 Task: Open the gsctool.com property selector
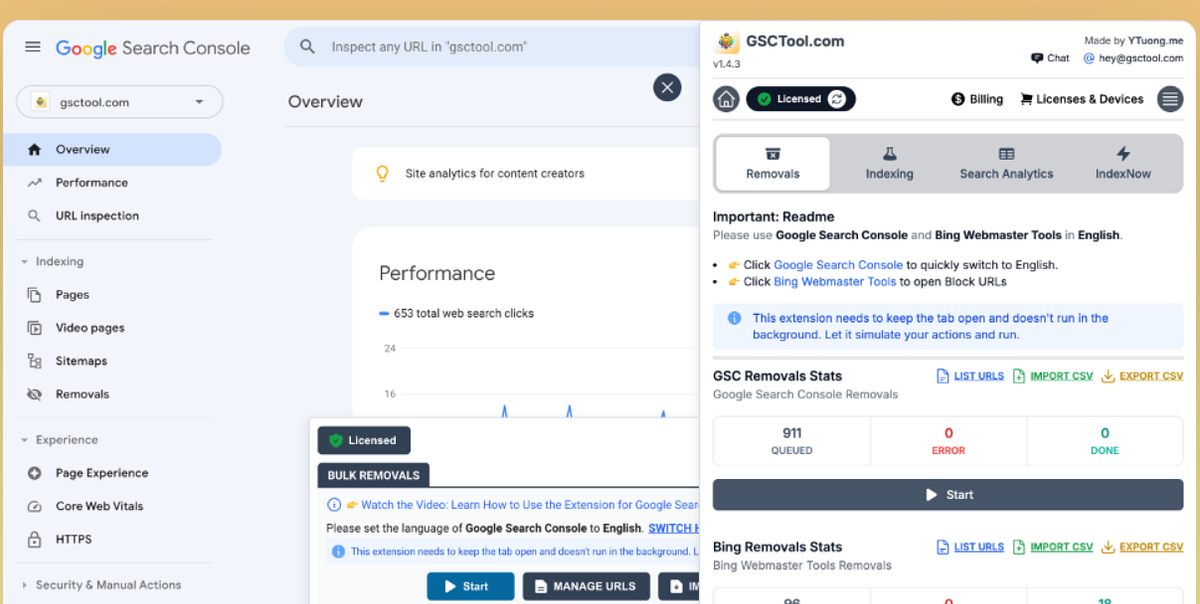[x=118, y=101]
